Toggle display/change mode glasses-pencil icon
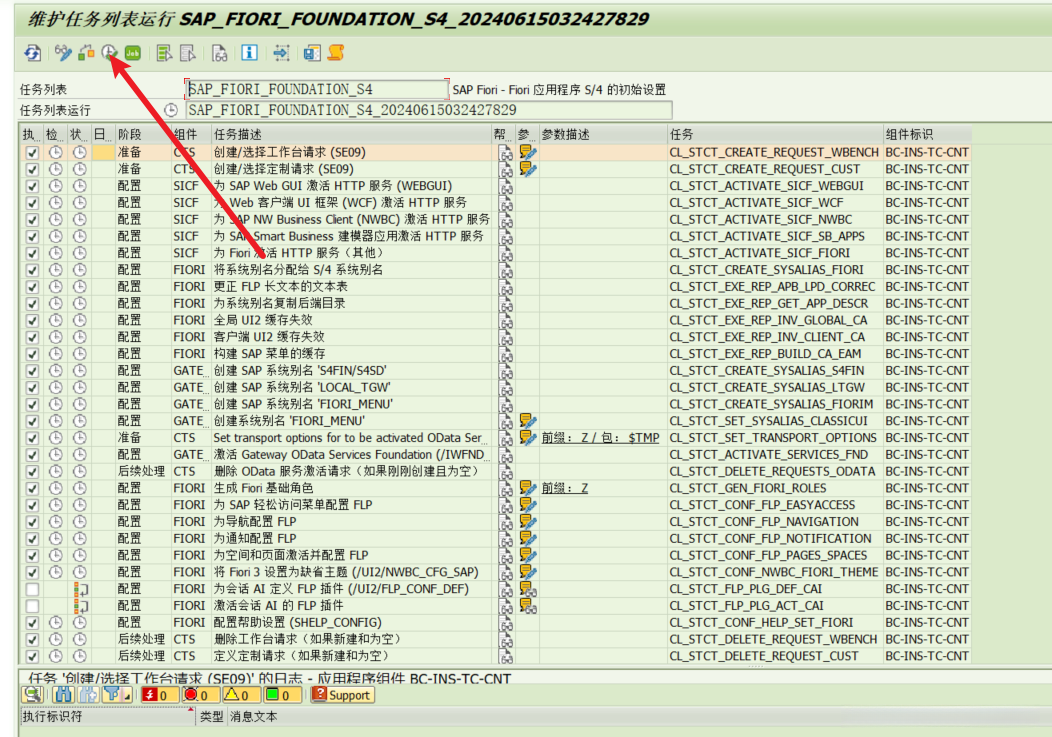The width and height of the screenshot is (1052, 737). point(63,53)
